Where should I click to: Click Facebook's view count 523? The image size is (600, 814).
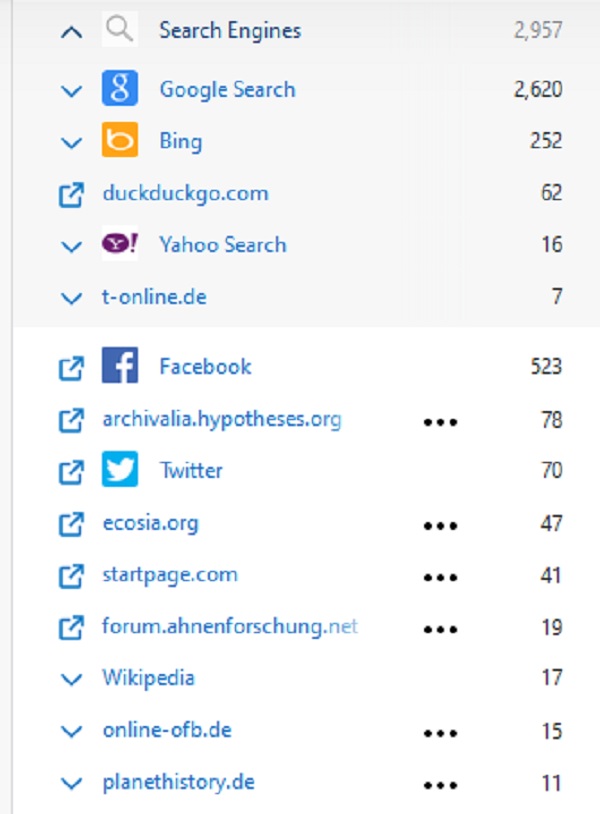click(x=546, y=367)
